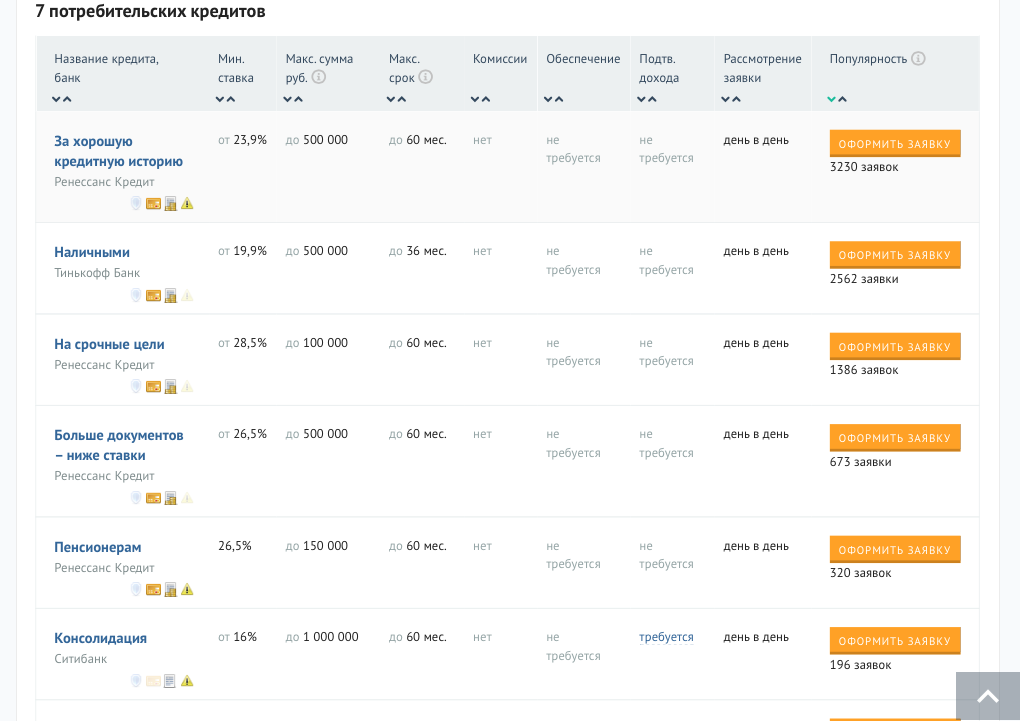Screen dimensions: 1020x721
Task: Click the back-to-top arrow button
Action: pyautogui.click(x=987, y=696)
